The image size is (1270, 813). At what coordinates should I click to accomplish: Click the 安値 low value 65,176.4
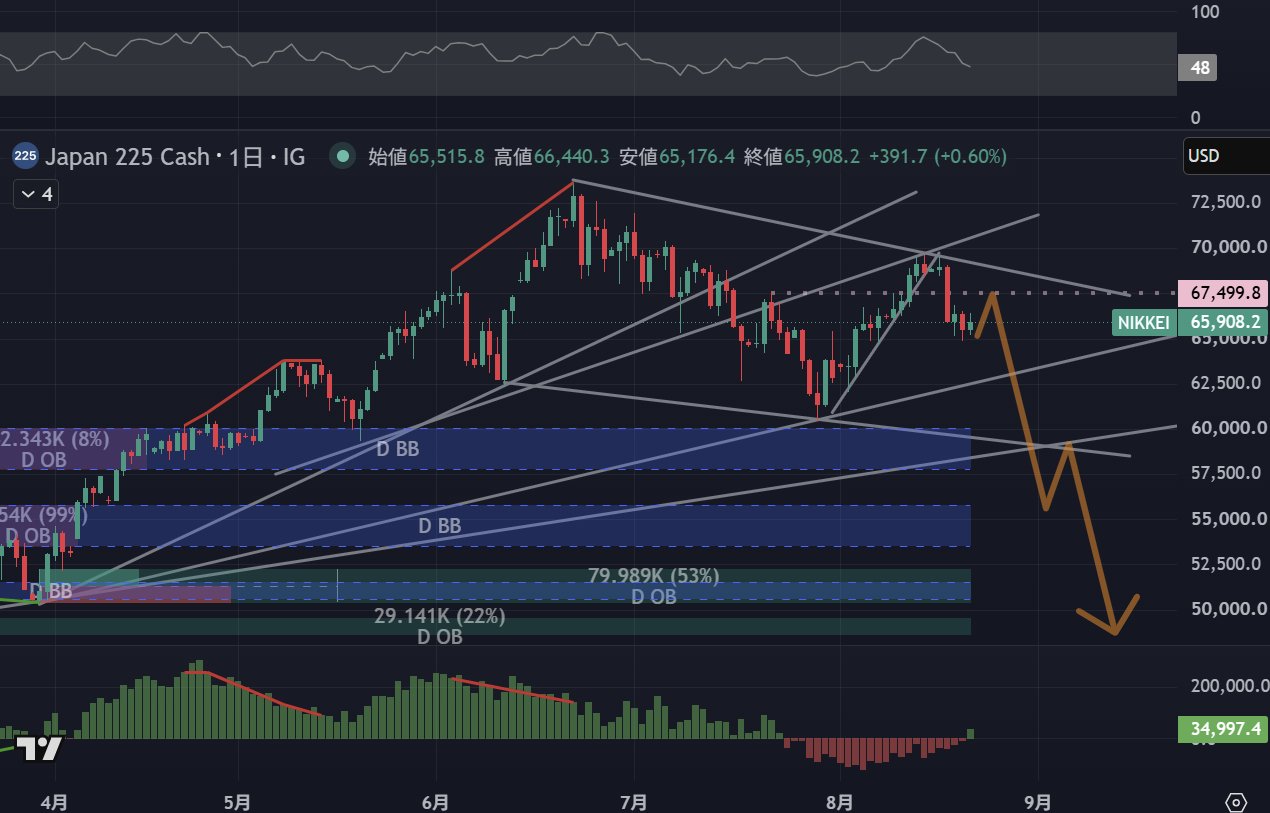tap(697, 156)
